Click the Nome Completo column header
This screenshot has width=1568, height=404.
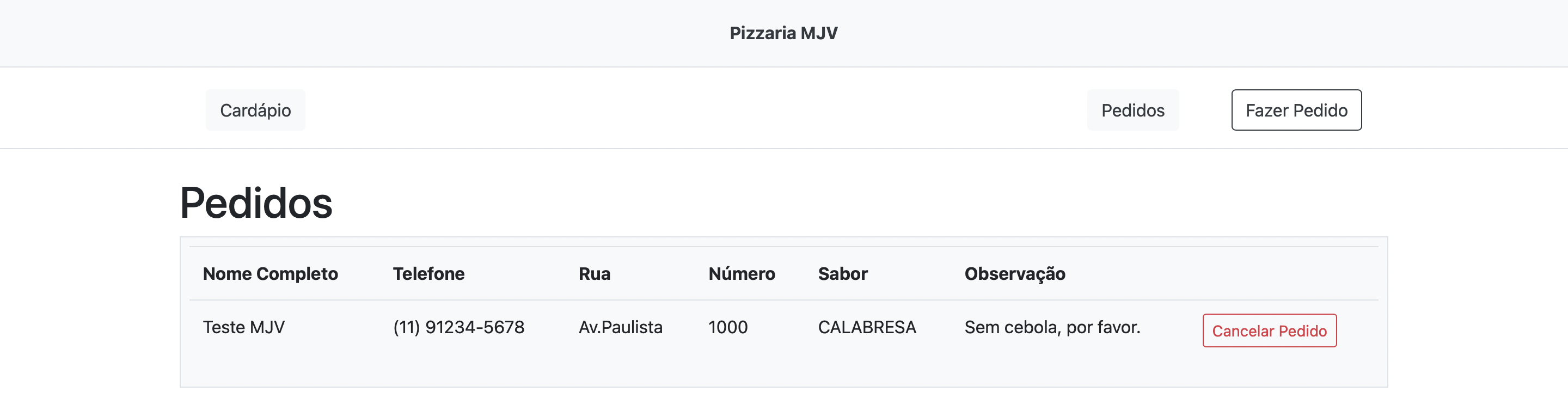pyautogui.click(x=270, y=274)
